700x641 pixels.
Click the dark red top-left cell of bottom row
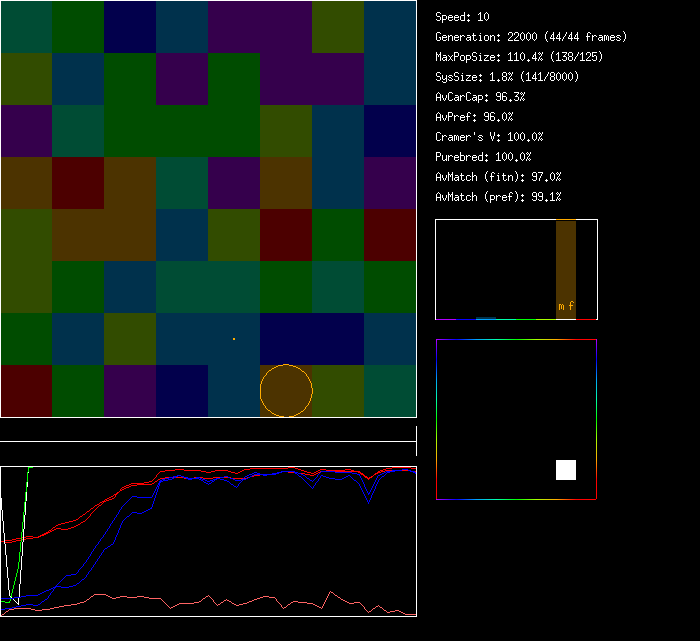tap(26, 391)
